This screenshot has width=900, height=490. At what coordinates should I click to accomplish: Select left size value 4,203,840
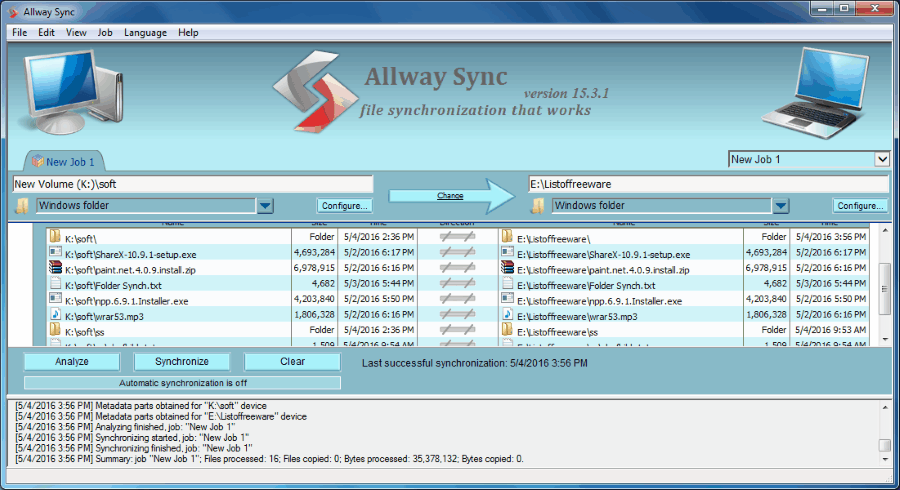click(314, 299)
